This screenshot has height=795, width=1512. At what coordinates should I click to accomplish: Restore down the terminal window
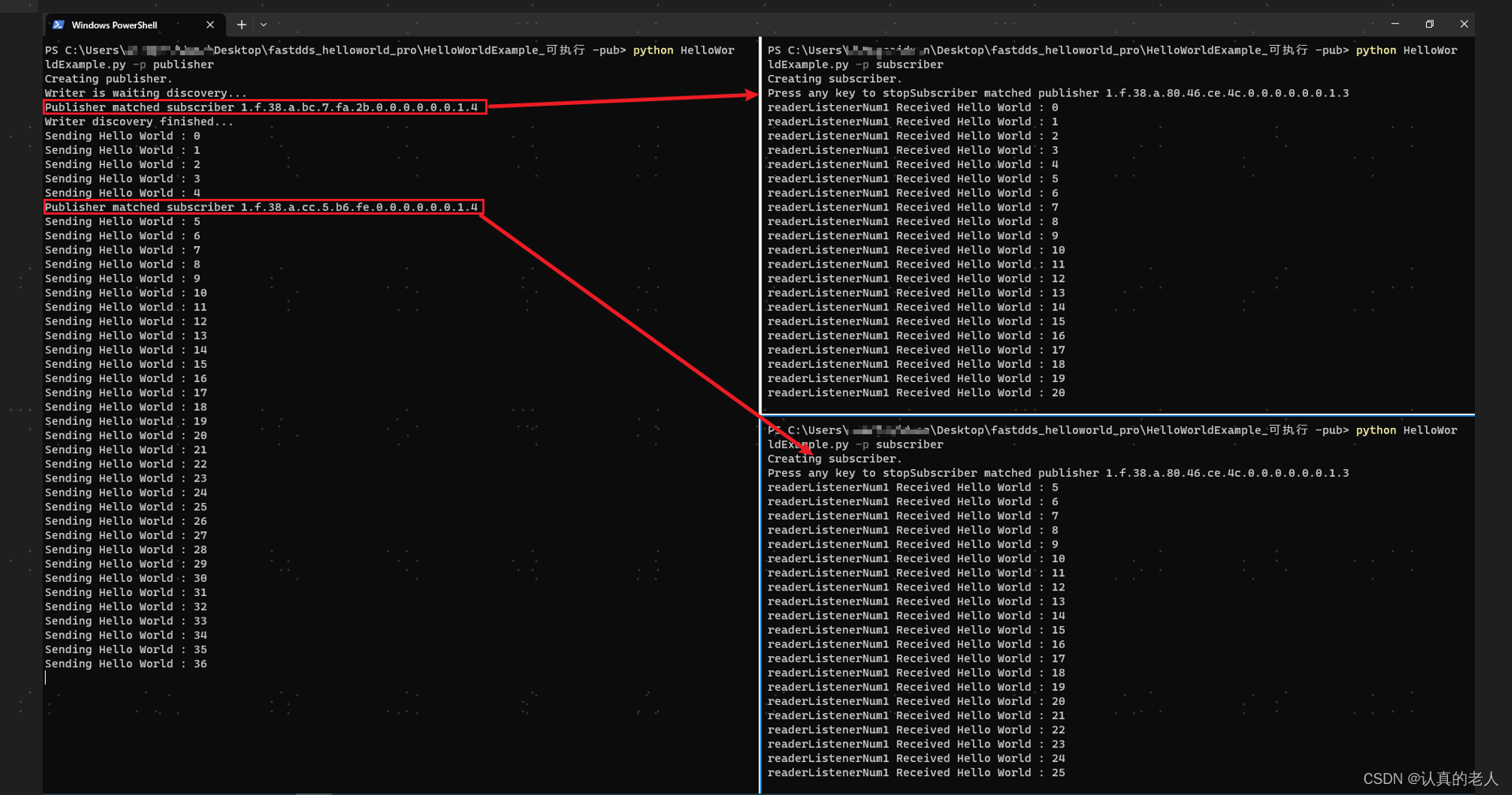pos(1429,24)
